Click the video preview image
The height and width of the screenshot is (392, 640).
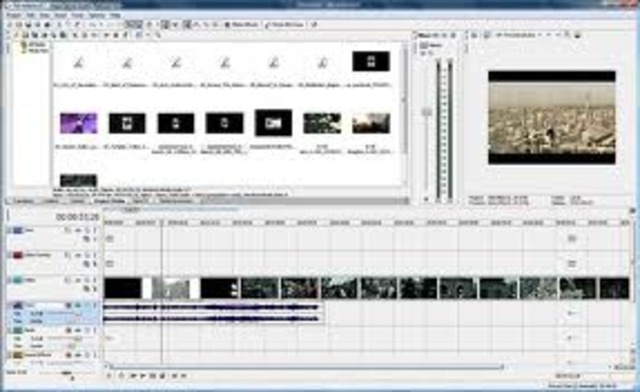(552, 118)
